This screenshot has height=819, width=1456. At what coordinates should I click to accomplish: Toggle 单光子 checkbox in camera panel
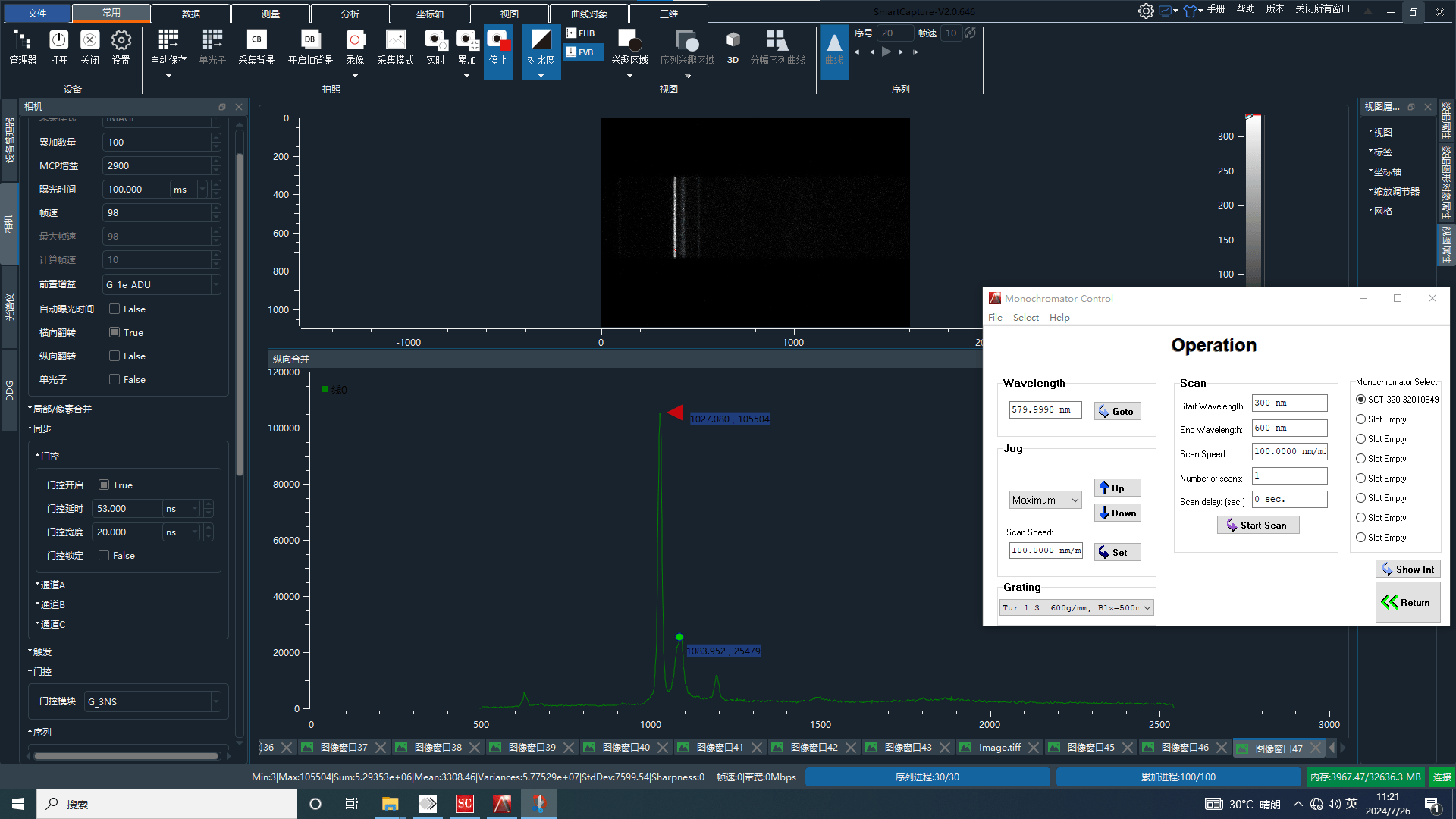click(115, 379)
